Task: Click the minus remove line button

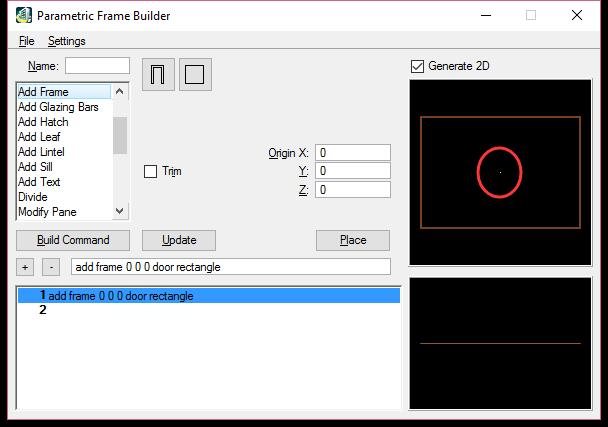Action: pyautogui.click(x=51, y=267)
